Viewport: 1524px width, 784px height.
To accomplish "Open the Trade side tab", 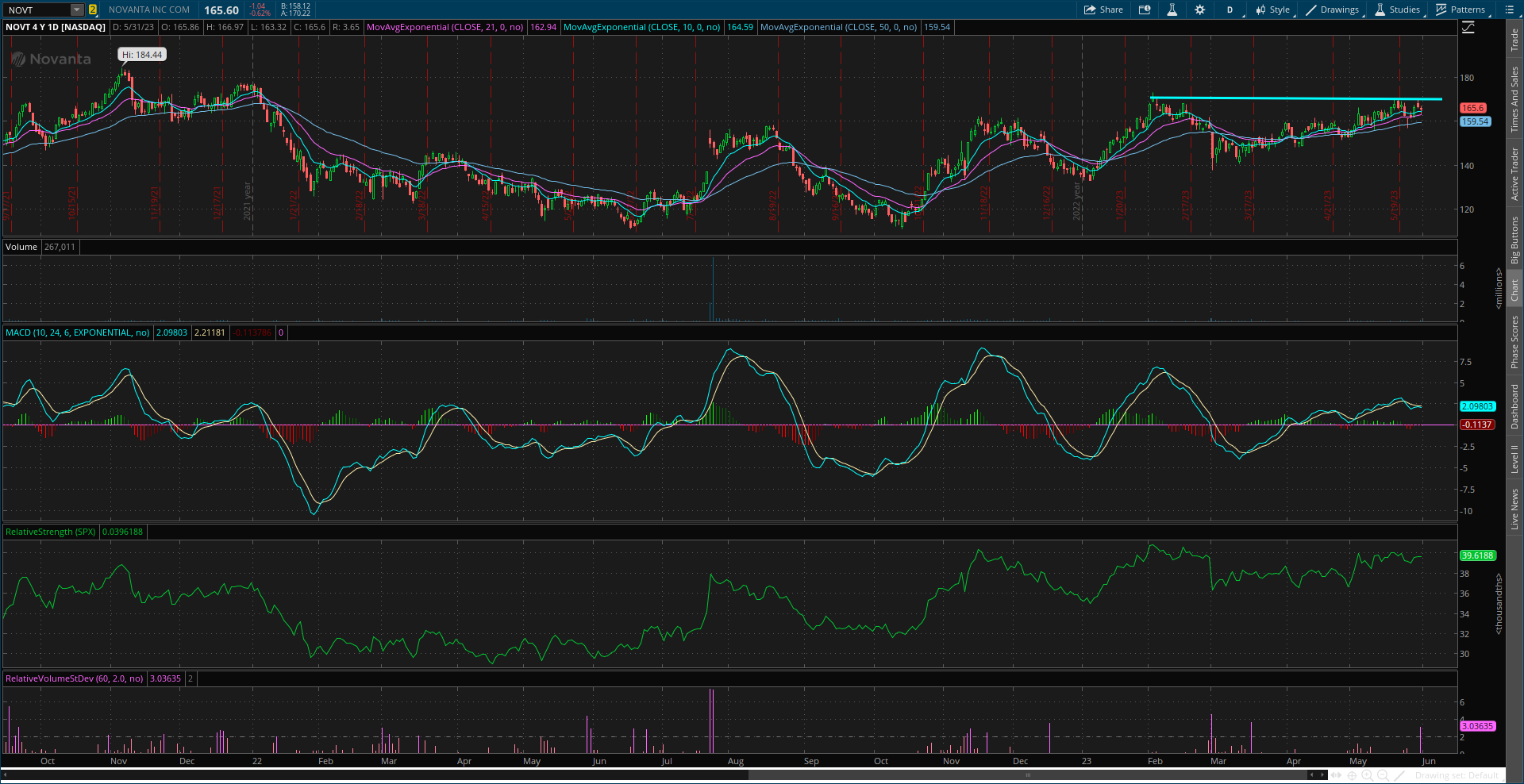I will point(1514,39).
